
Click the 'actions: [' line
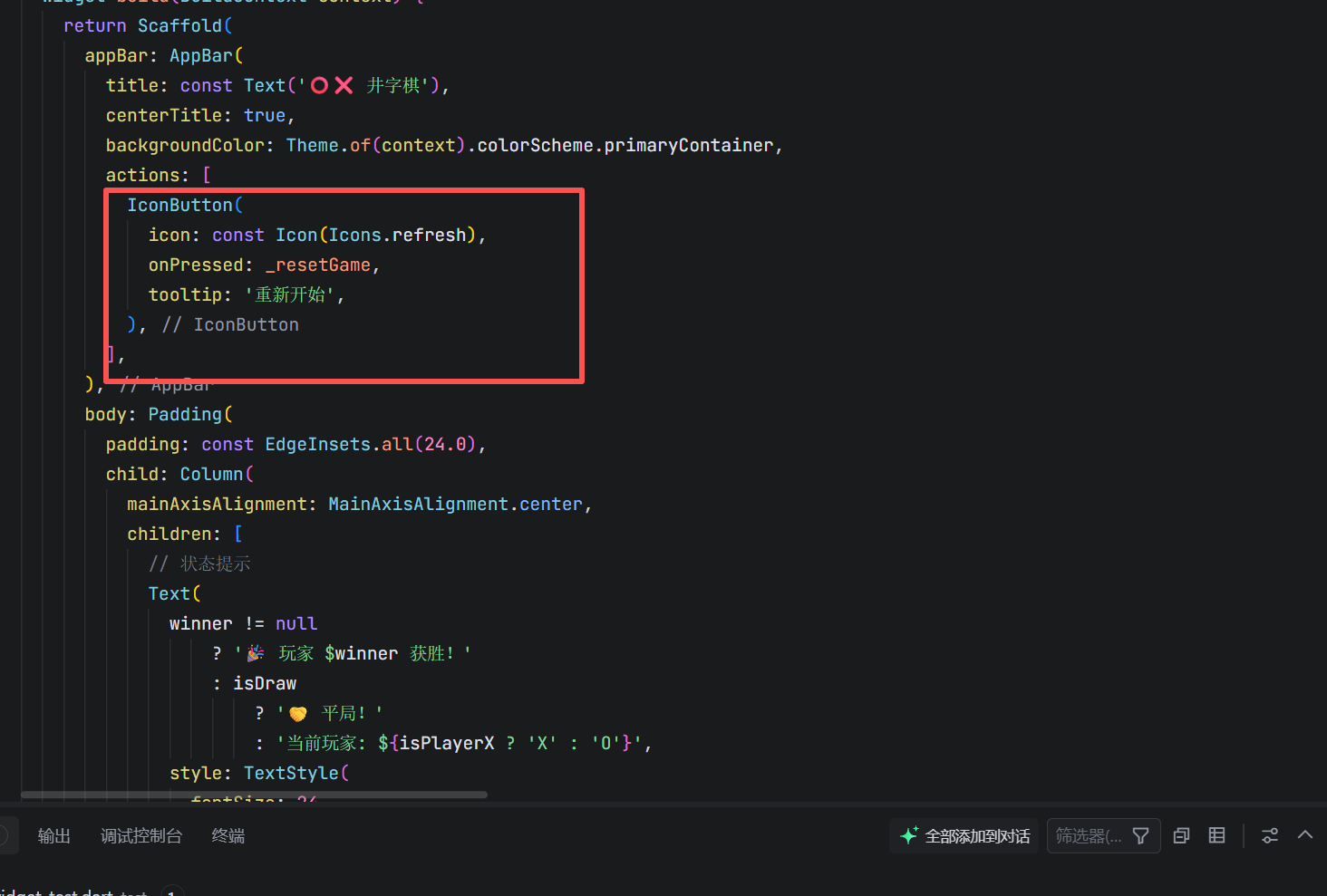[159, 176]
